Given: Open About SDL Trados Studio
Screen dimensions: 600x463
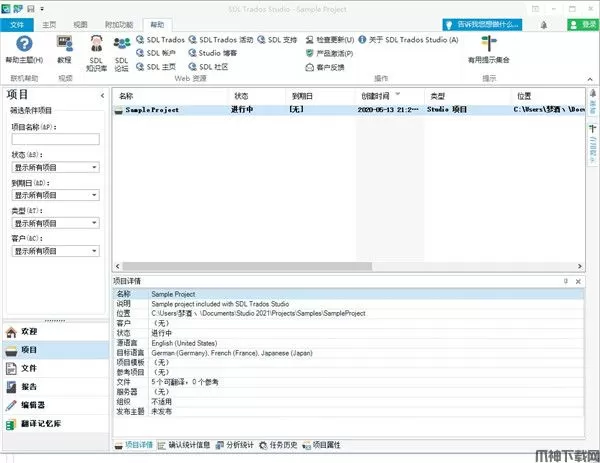Looking at the screenshot, I should click(408, 40).
